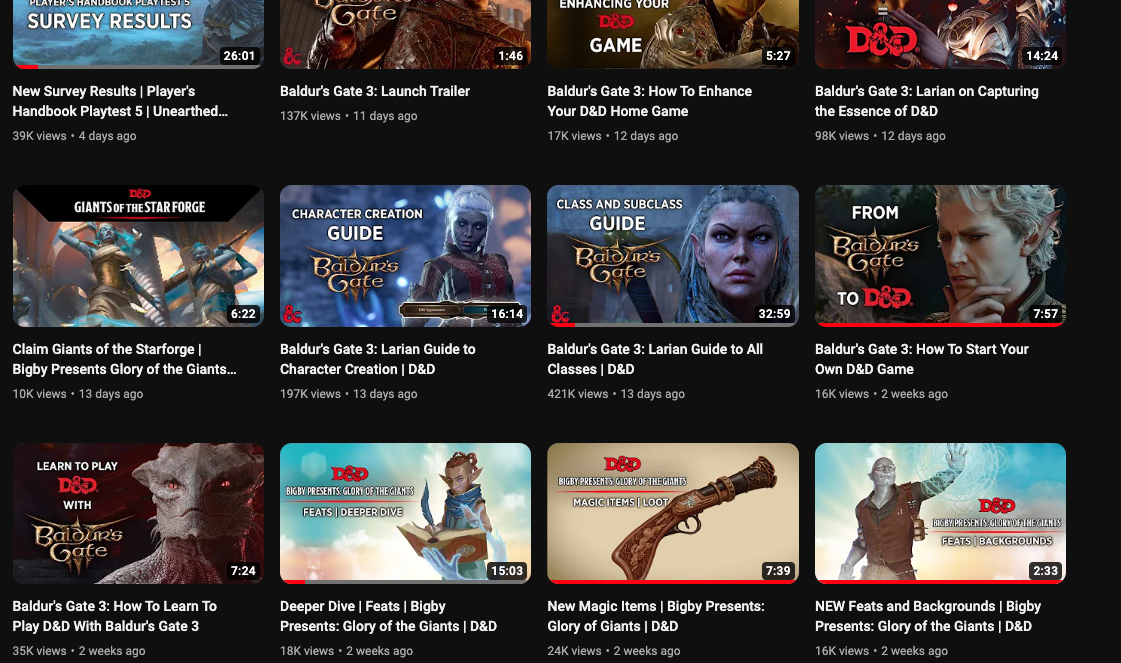
Task: Open the Giants of the Star Forge thumbnail
Action: (138, 255)
